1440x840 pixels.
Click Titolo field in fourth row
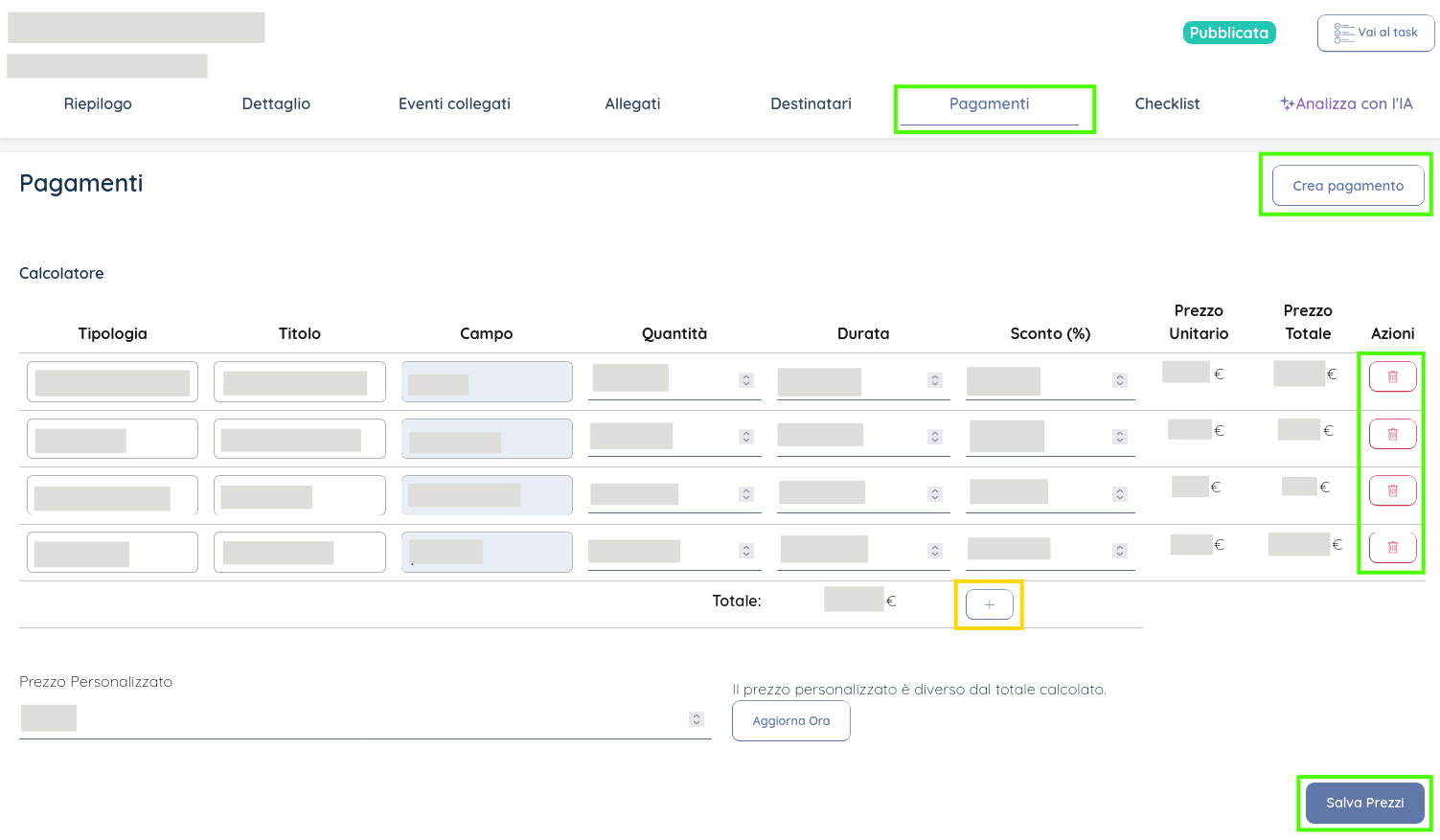click(x=299, y=553)
